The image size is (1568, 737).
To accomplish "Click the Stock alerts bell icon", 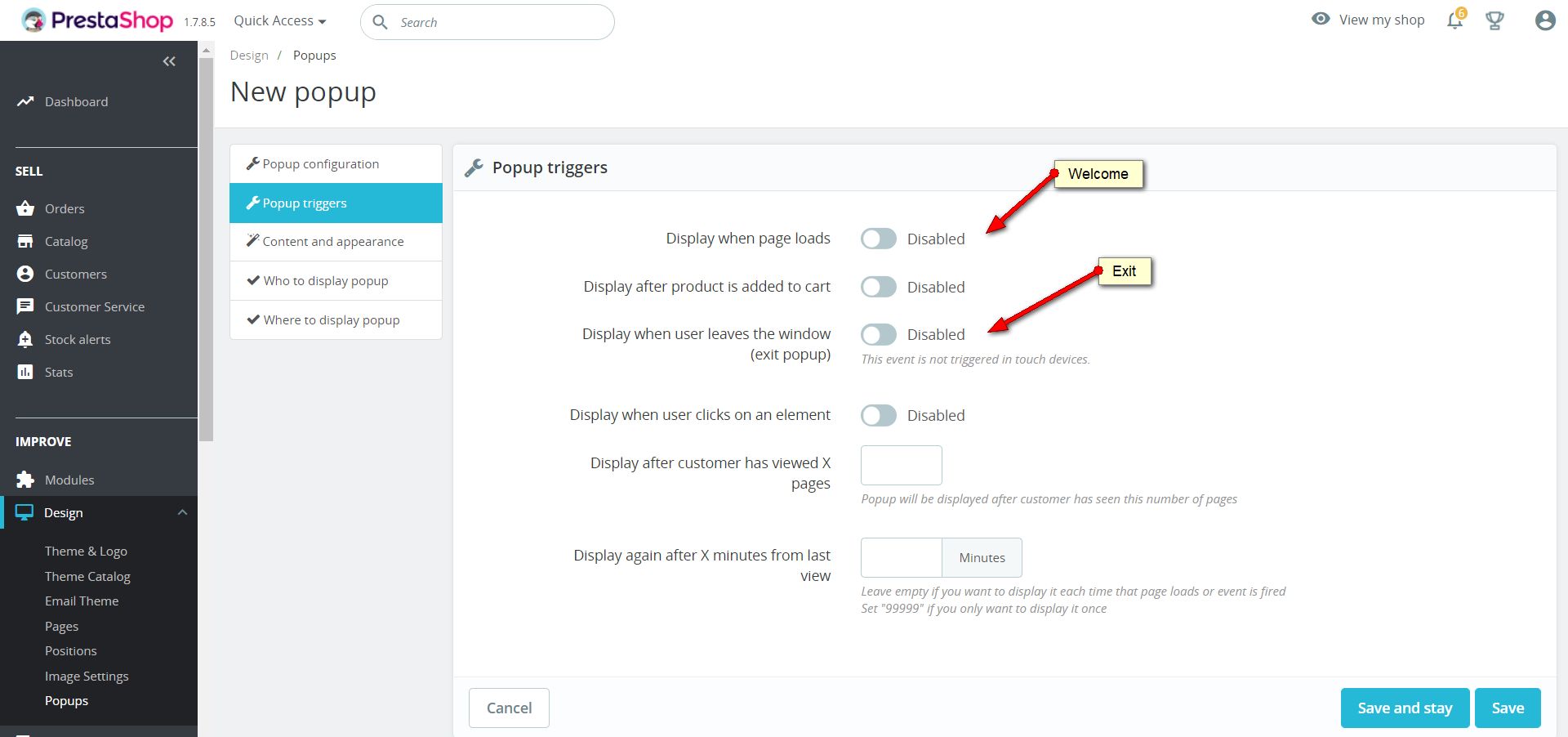I will pyautogui.click(x=25, y=339).
